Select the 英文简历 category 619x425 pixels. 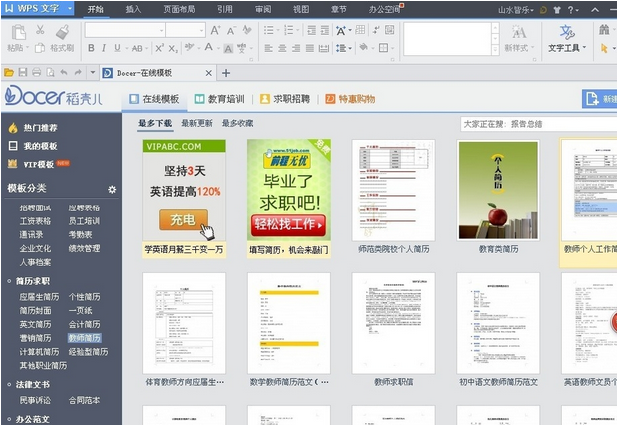click(36, 324)
